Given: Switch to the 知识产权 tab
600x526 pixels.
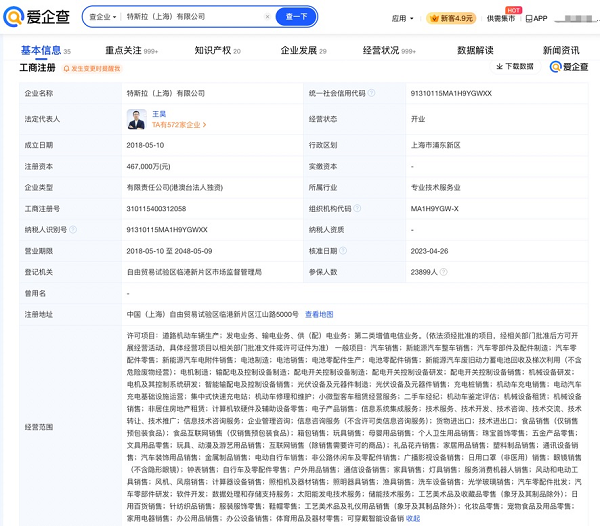Looking at the screenshot, I should 217,50.
